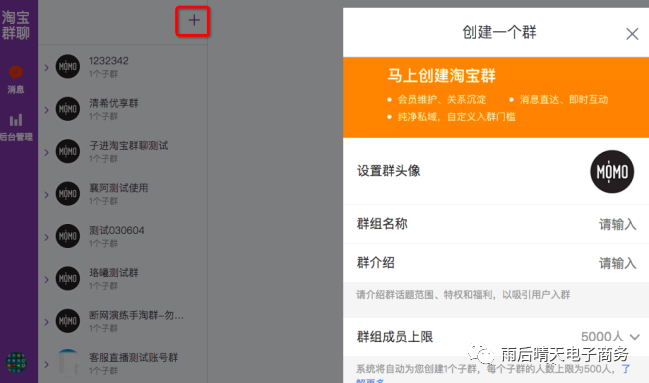The image size is (649, 383).
Task: Select group name 客服直播测试账号群
Action: [x=133, y=358]
